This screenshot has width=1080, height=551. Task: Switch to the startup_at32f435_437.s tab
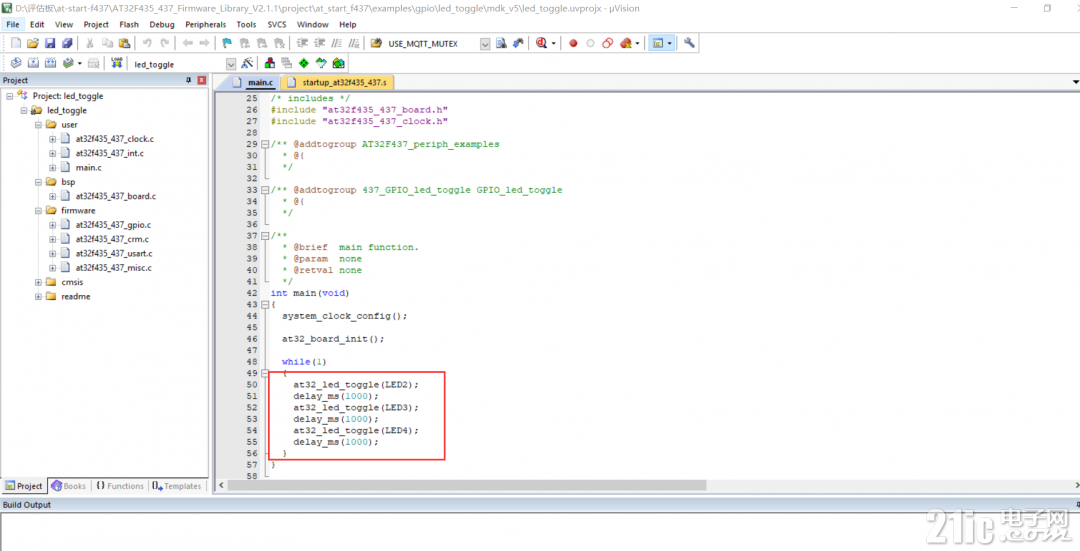point(338,83)
